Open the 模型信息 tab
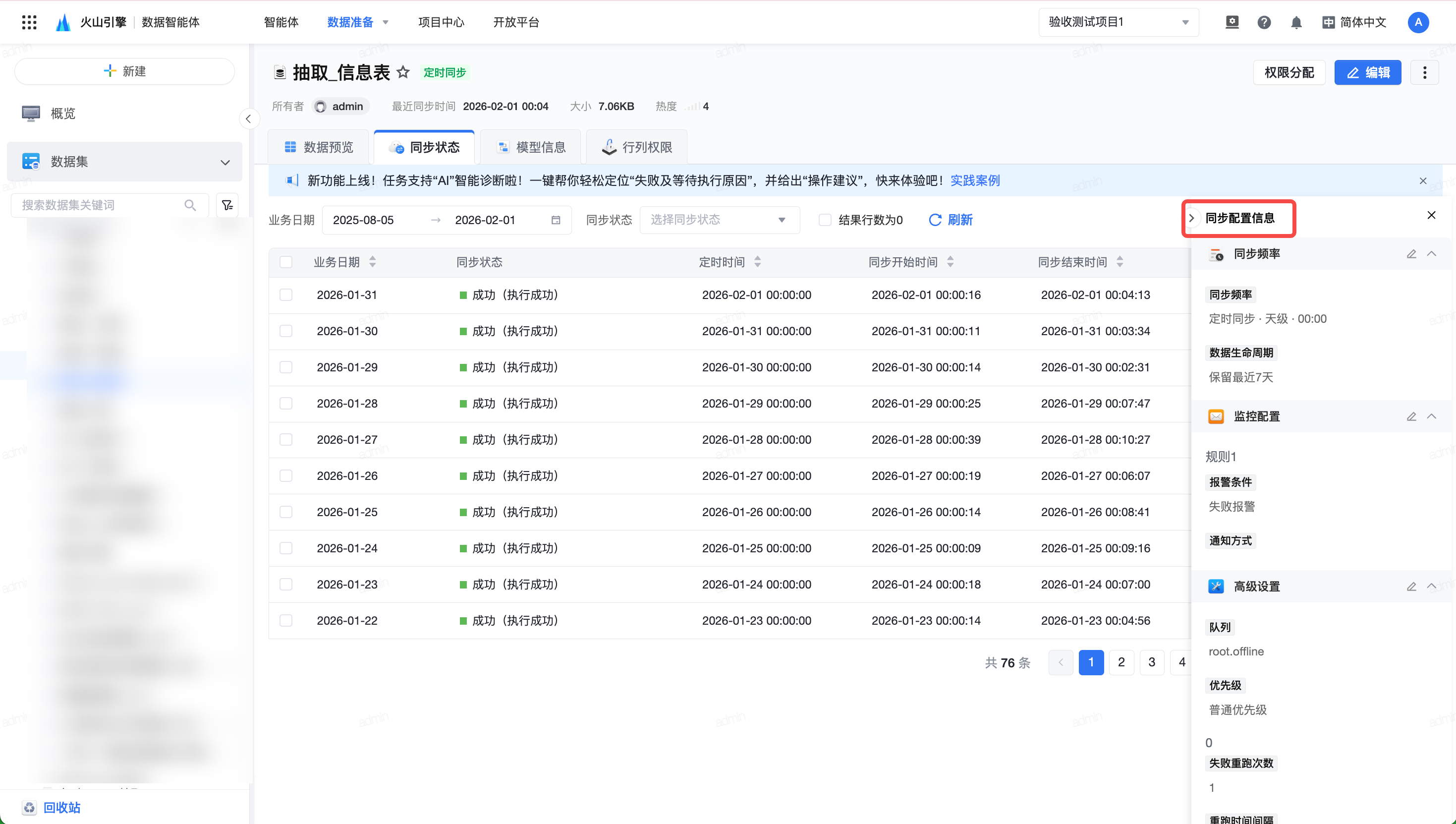 [531, 147]
